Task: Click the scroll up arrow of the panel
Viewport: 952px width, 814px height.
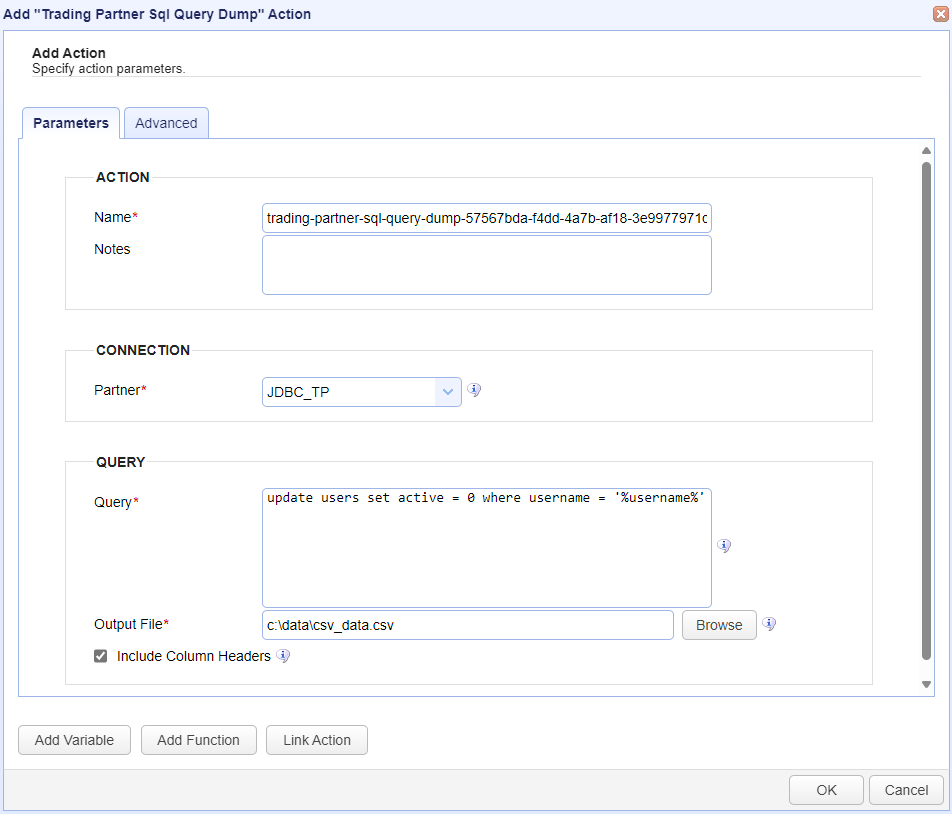Action: 926,151
